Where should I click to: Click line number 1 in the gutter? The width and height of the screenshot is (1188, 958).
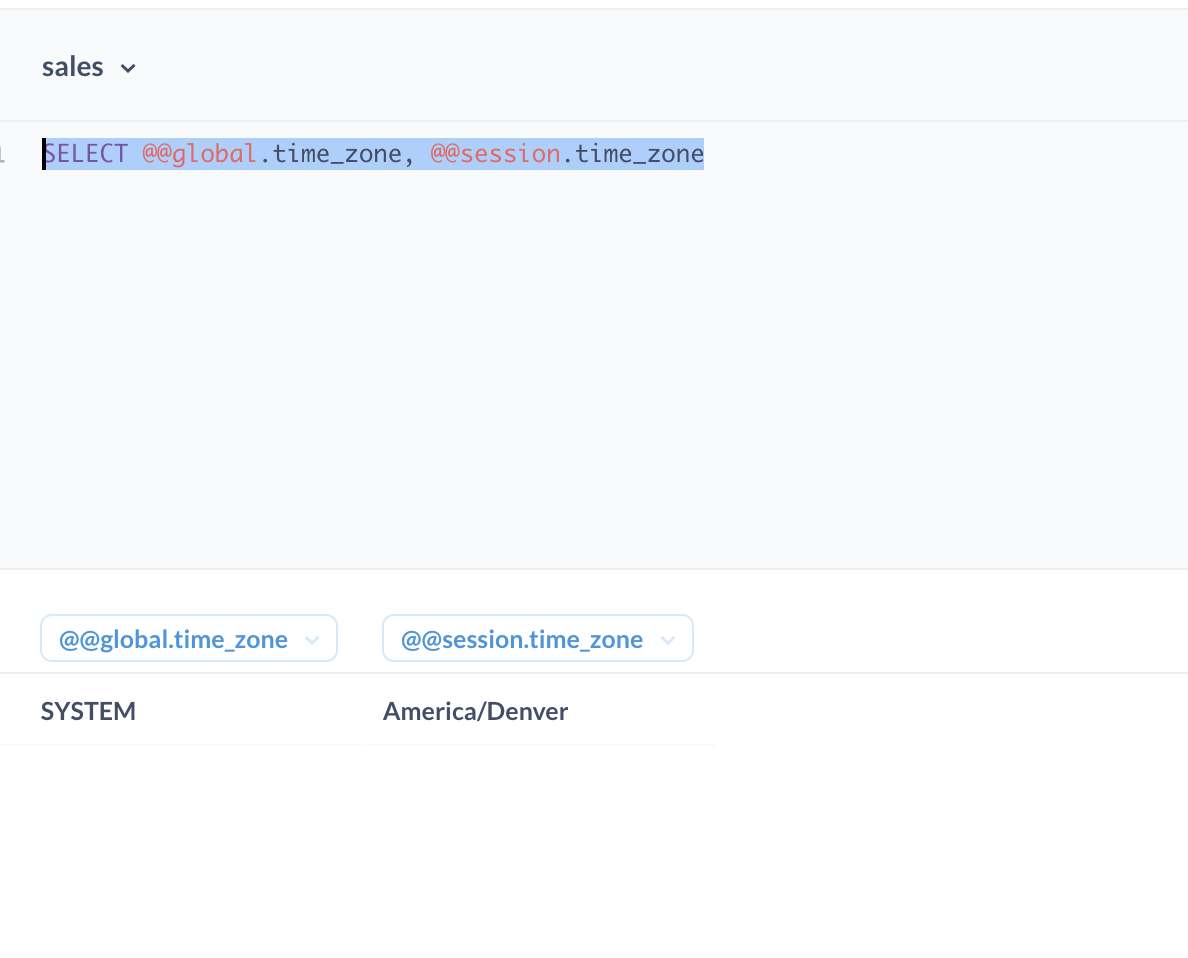click(x=5, y=153)
